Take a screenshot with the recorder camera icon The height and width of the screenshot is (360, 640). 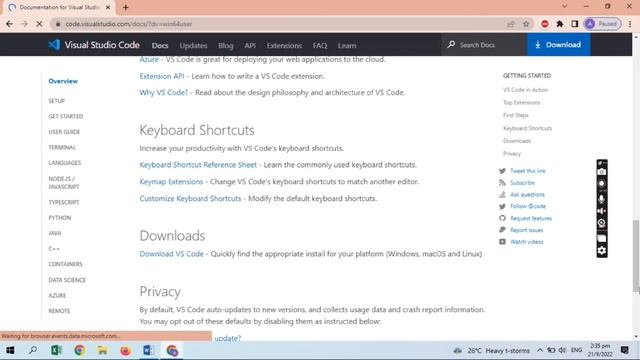(602, 172)
